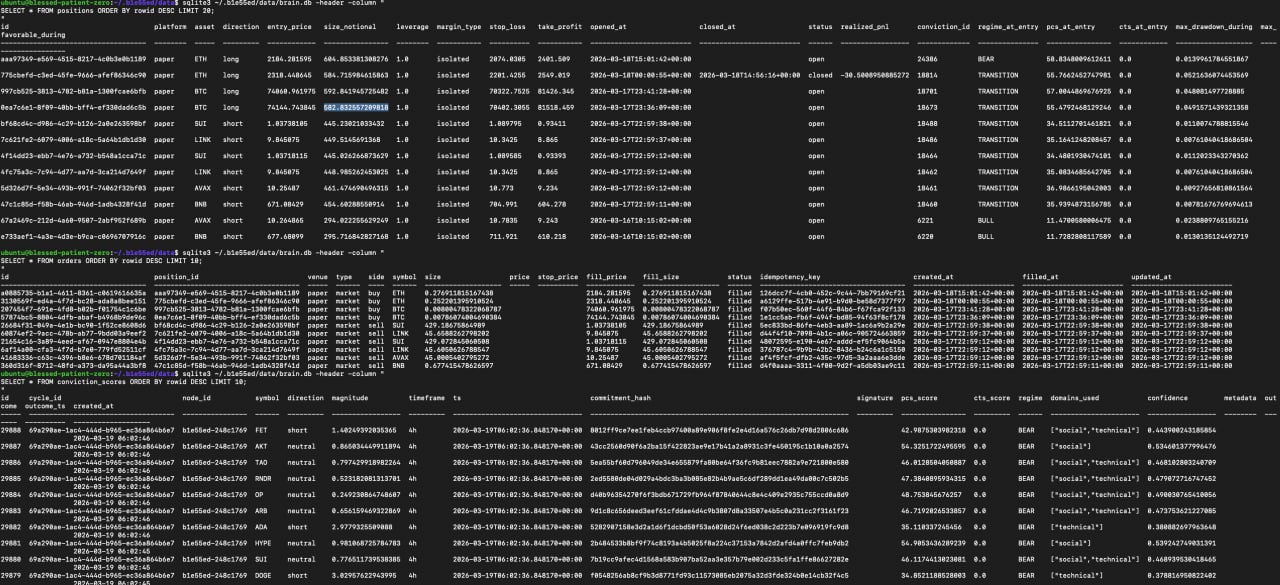
Task: Click the updated_at column header in orders
Action: point(1150,277)
